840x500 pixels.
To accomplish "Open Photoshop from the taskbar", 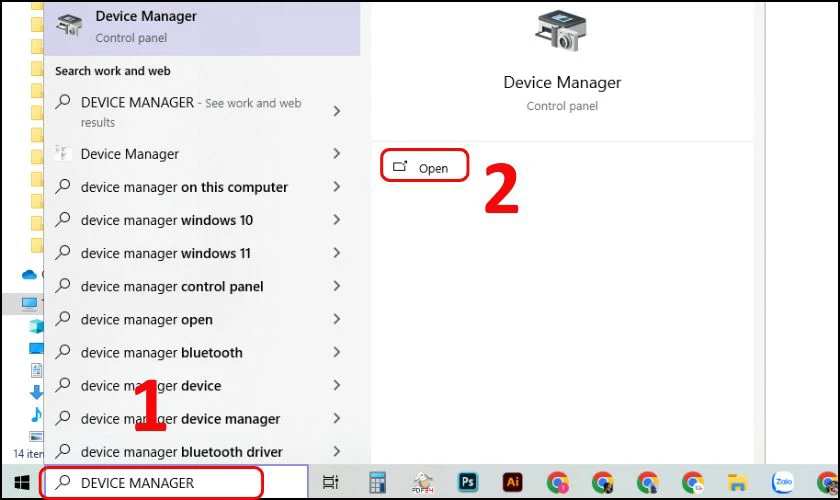I will [x=467, y=483].
